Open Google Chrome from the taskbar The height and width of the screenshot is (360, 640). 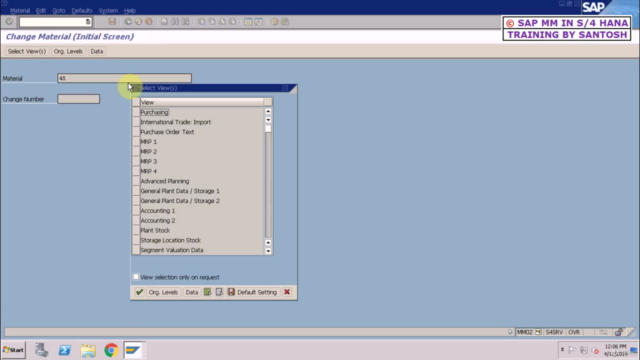point(111,350)
